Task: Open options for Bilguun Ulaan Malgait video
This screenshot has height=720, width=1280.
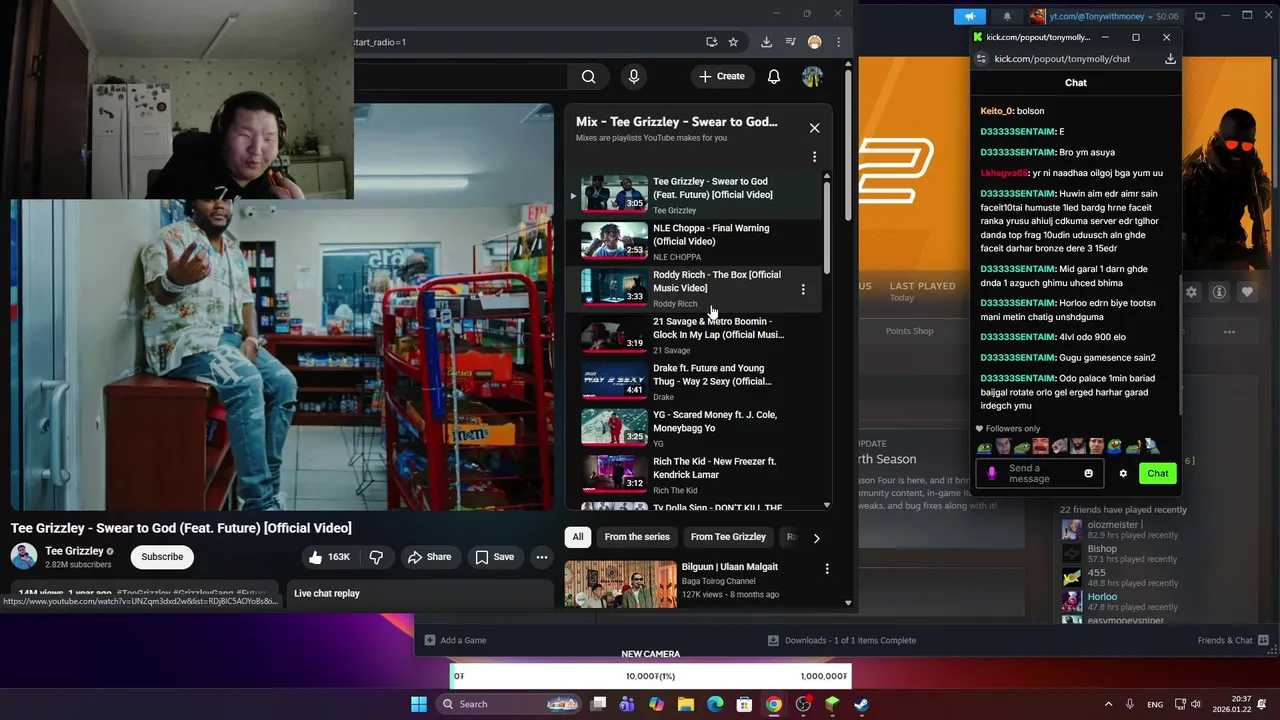Action: [827, 569]
